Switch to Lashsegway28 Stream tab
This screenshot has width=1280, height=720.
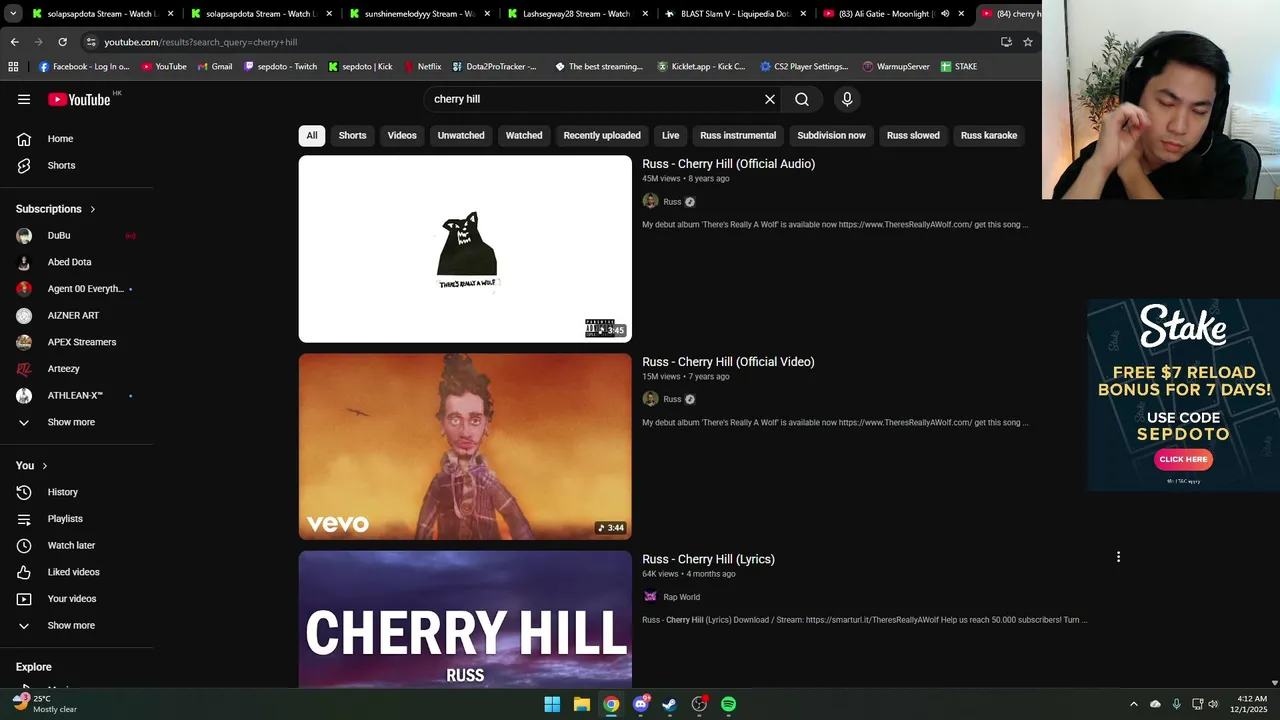(575, 14)
